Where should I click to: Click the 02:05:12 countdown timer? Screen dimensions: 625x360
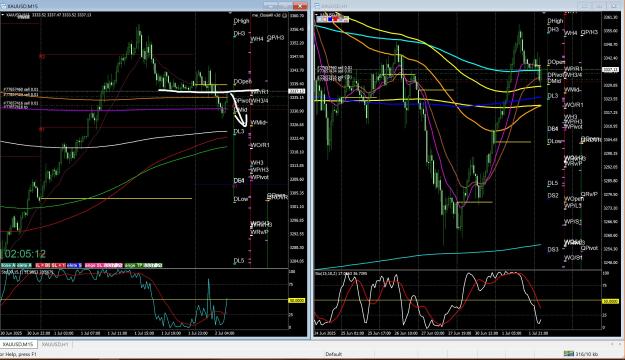coord(25,254)
